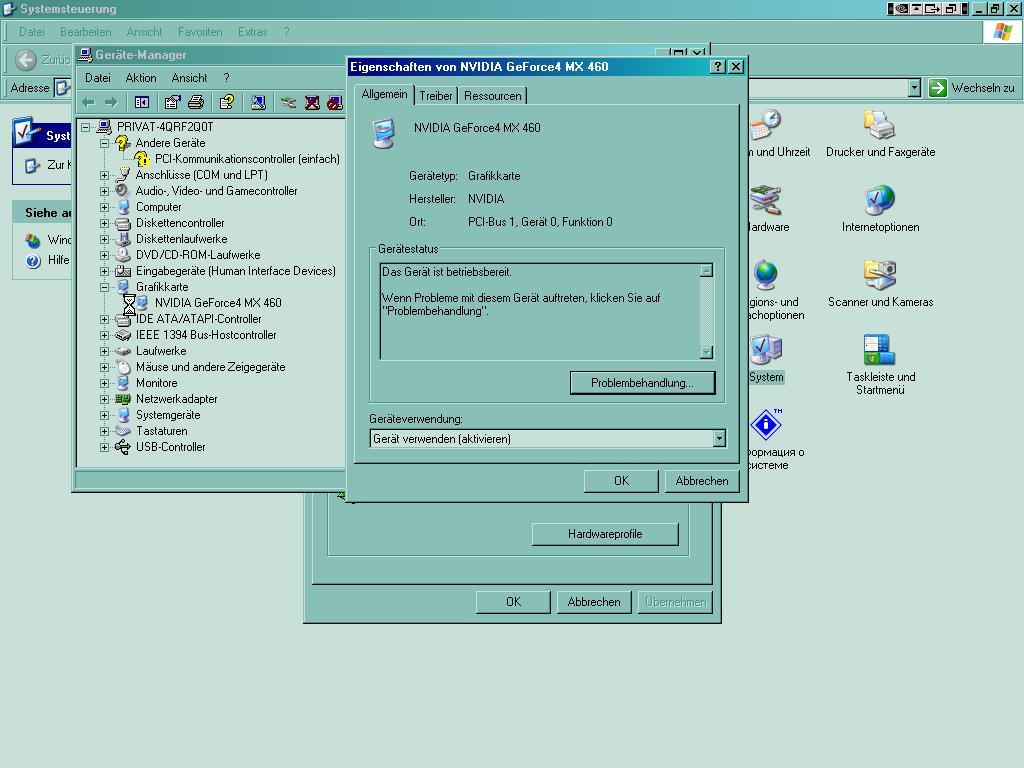
Task: Click the update driver toolbar icon
Action: click(x=289, y=102)
